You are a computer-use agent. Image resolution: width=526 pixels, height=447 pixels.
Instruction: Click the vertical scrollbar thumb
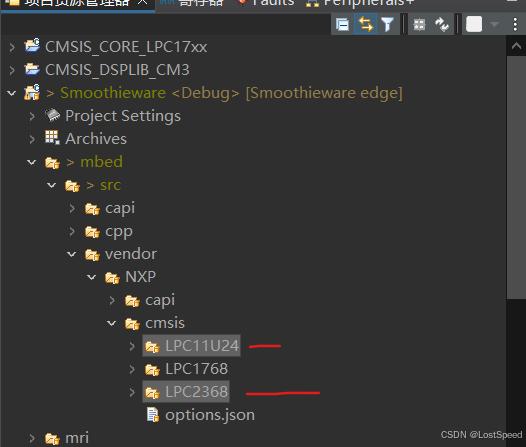click(x=516, y=177)
